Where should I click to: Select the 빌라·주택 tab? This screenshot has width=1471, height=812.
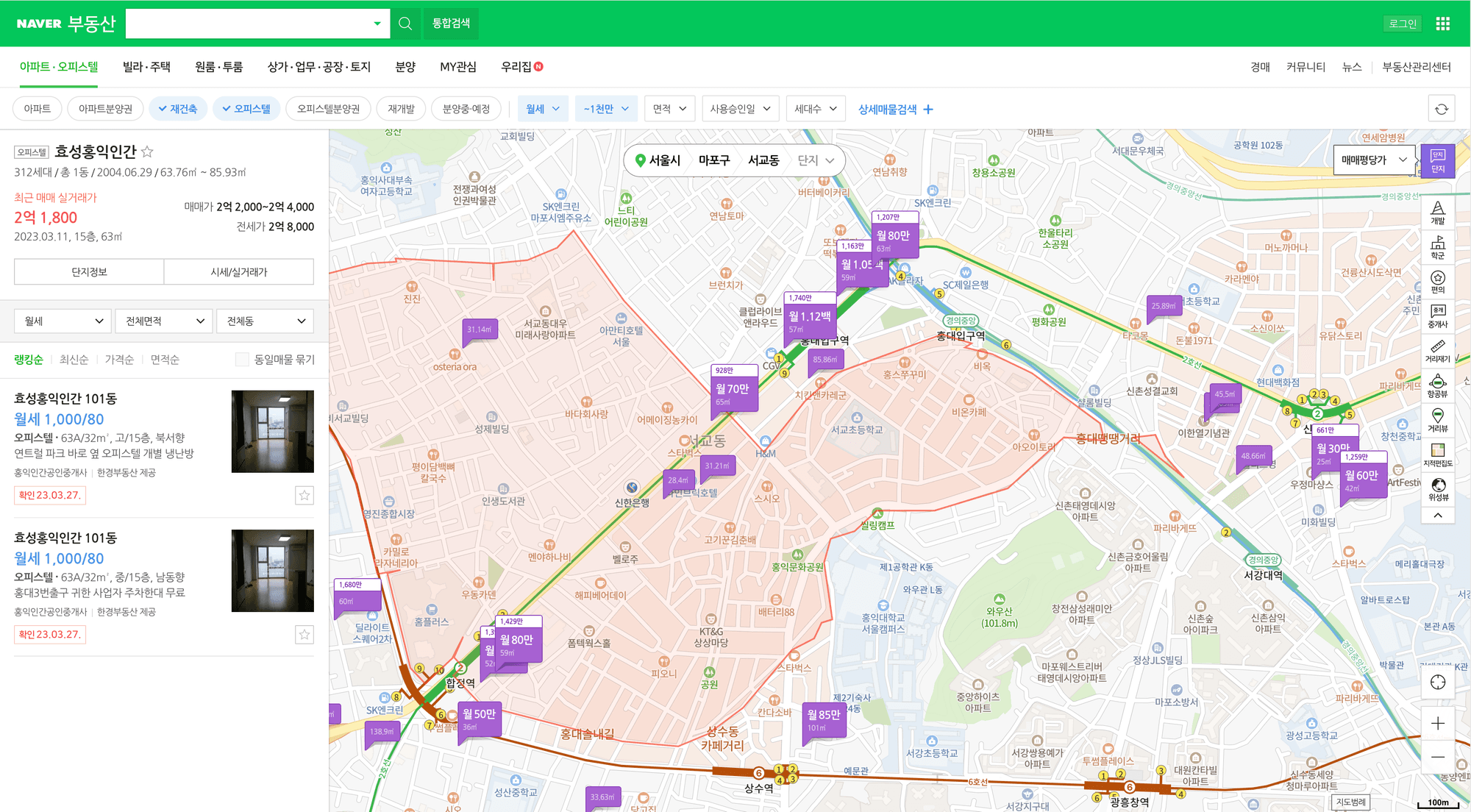tap(146, 67)
